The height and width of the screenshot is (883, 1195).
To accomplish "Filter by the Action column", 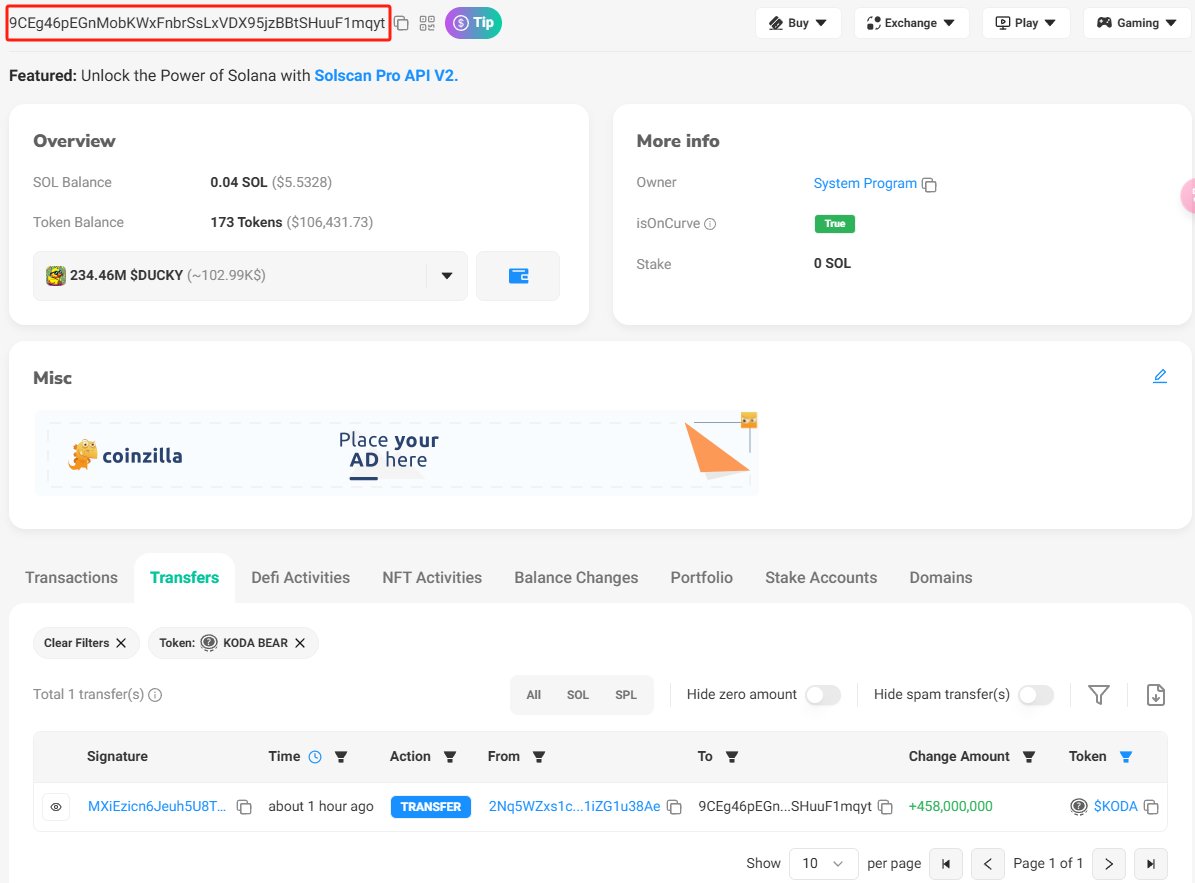I will pos(450,757).
